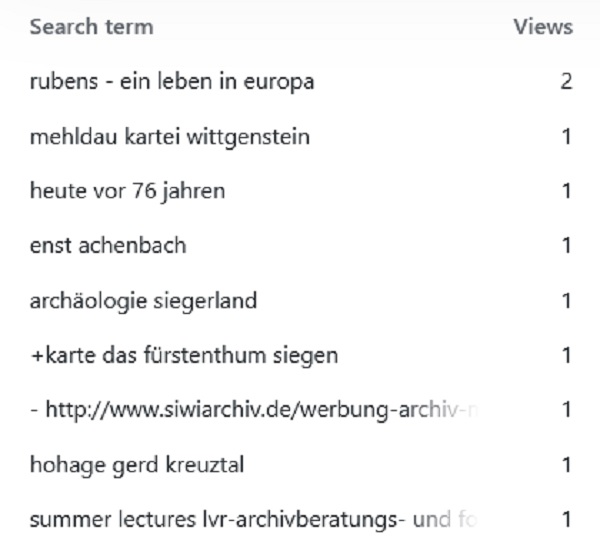Select 'summer lectures lvr-archivberatungs' entry
The image size is (600, 551).
coord(253,520)
